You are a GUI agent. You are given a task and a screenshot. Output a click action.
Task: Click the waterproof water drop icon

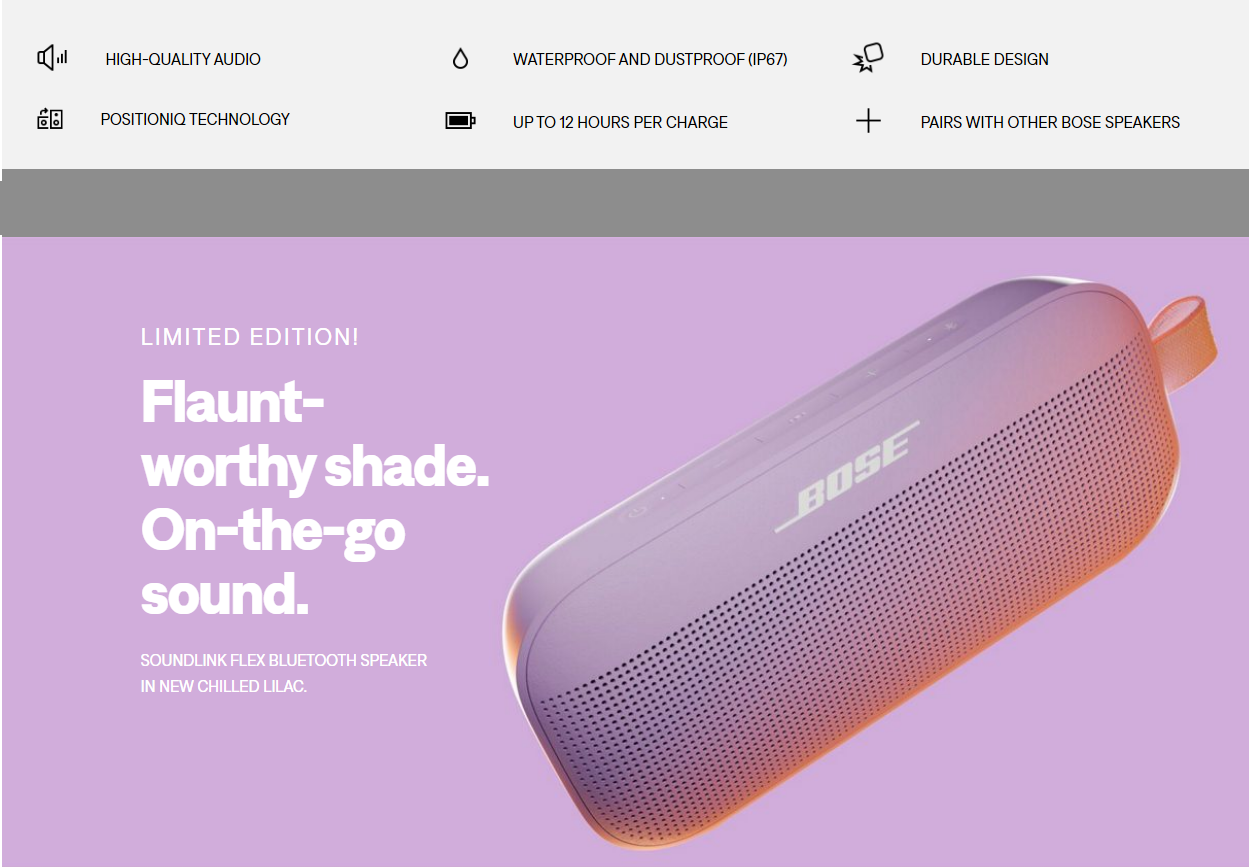pos(460,59)
